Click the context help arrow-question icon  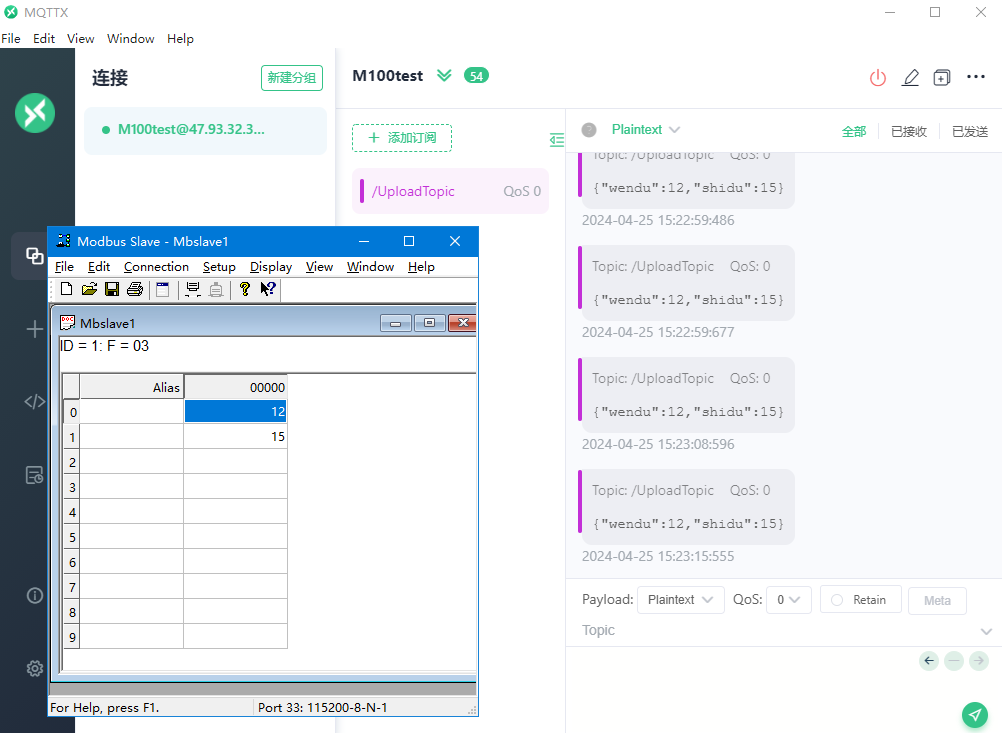click(268, 289)
